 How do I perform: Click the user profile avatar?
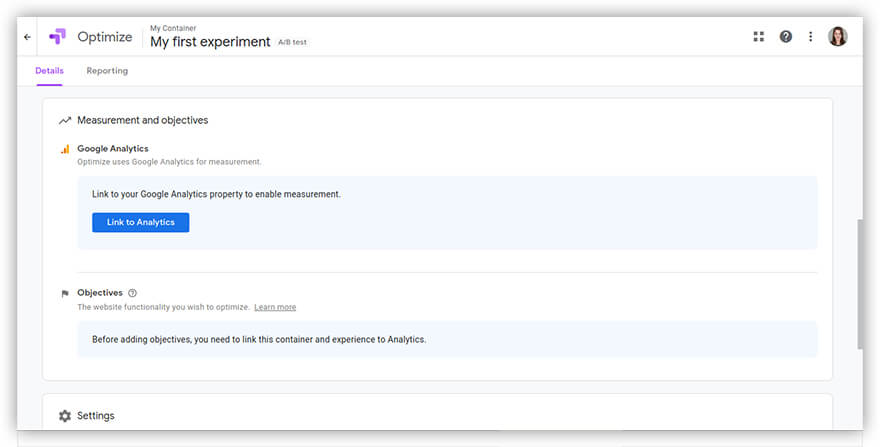(837, 37)
